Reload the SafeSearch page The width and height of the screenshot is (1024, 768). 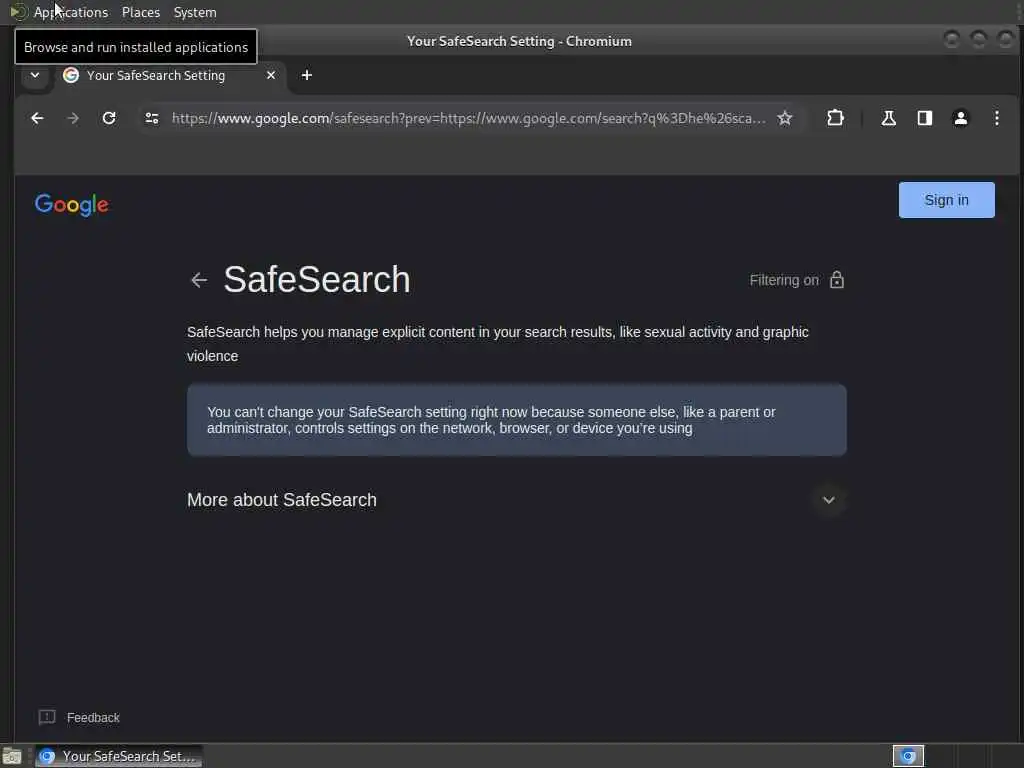[x=109, y=118]
